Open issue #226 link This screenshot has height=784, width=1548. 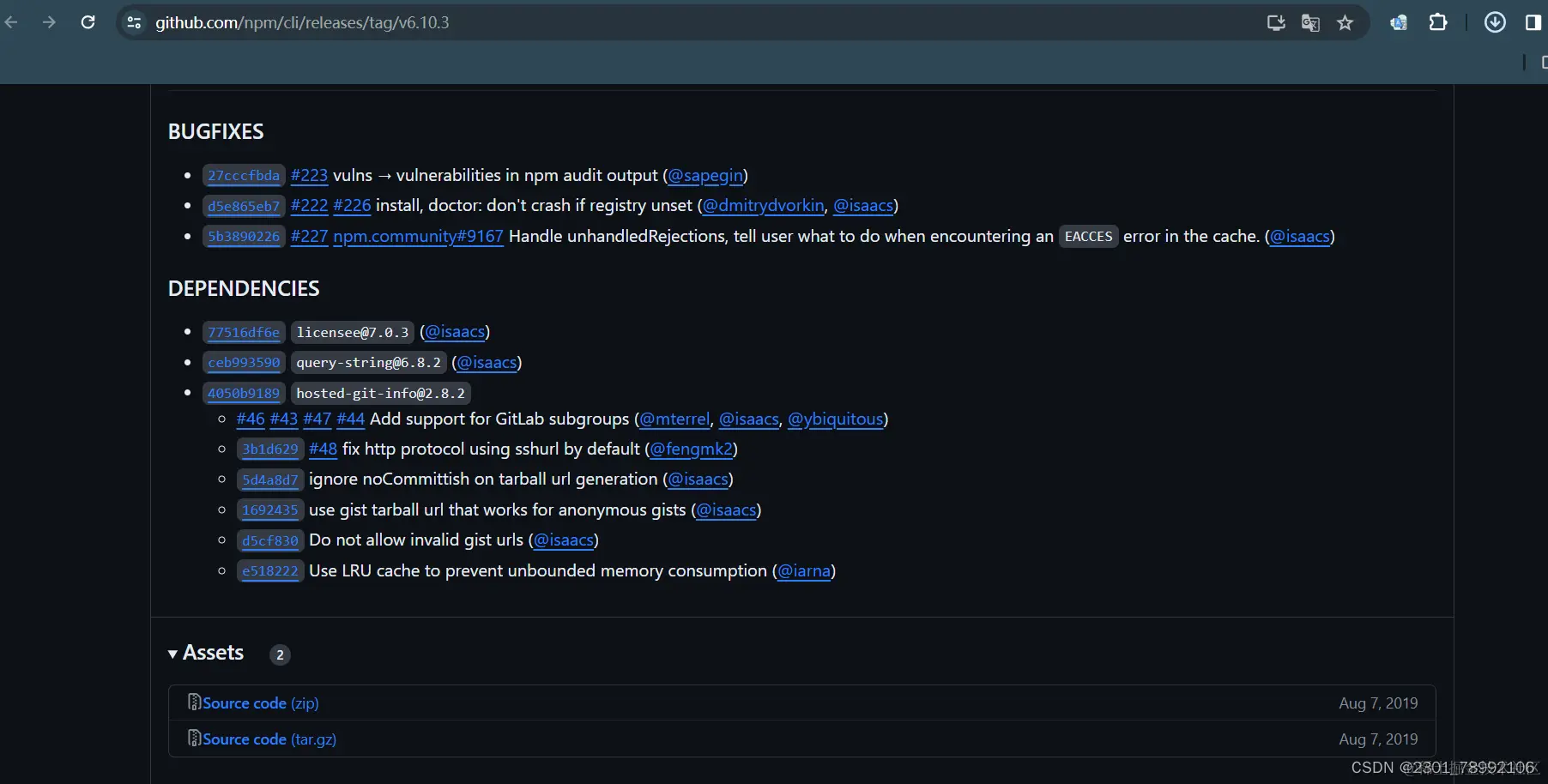[352, 206]
